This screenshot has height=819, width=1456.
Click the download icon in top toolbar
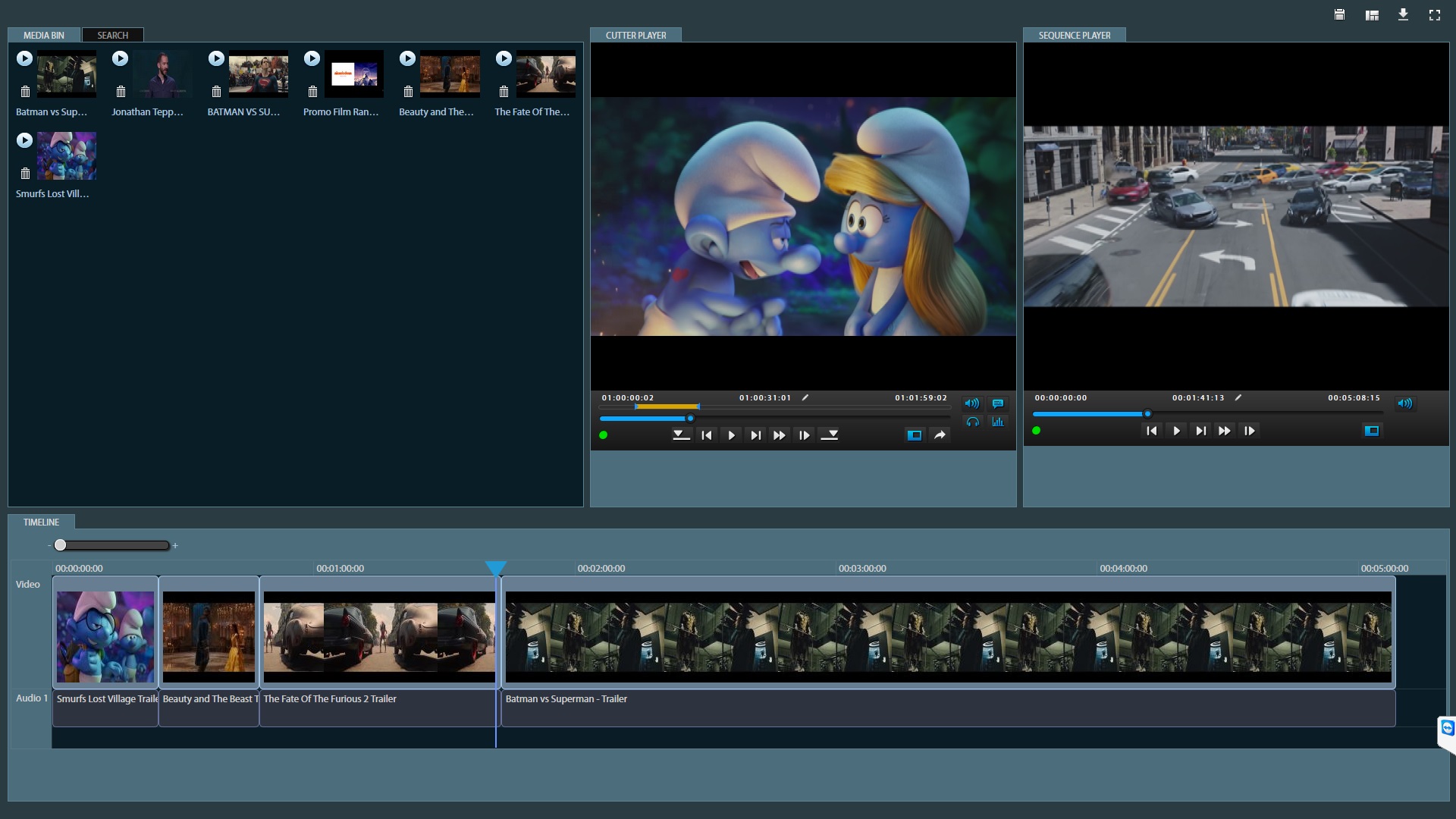(1403, 15)
